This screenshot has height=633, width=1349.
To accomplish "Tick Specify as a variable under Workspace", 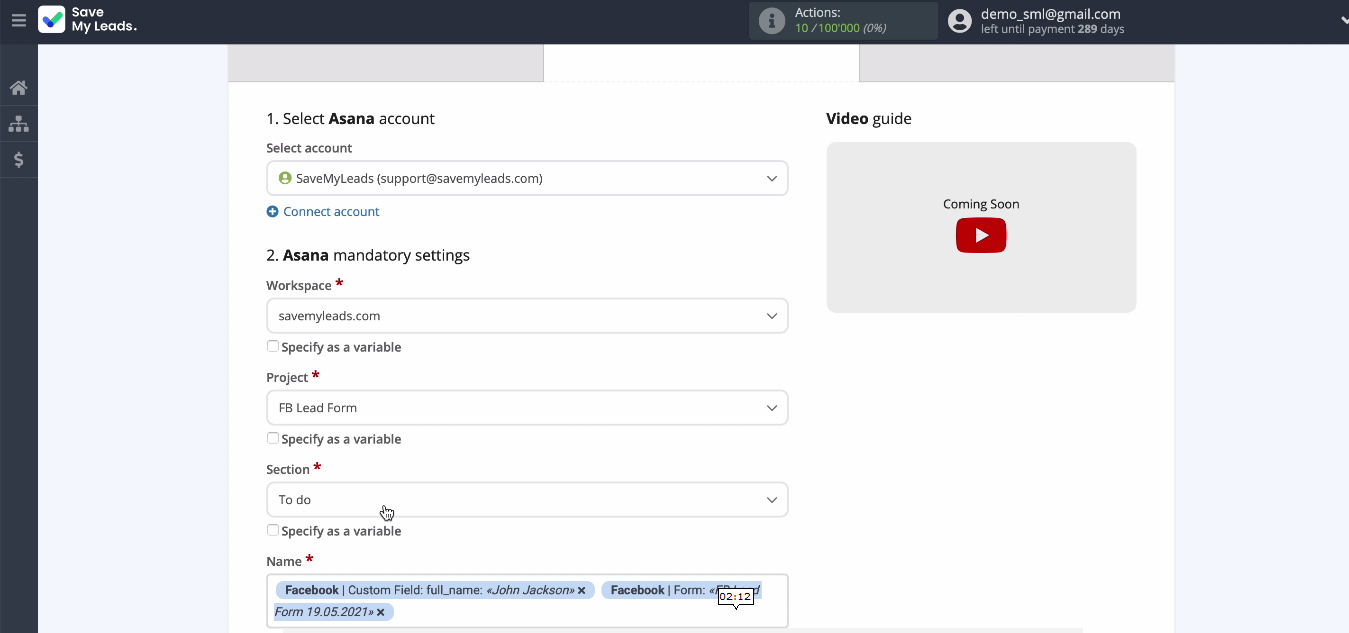I will (x=273, y=347).
